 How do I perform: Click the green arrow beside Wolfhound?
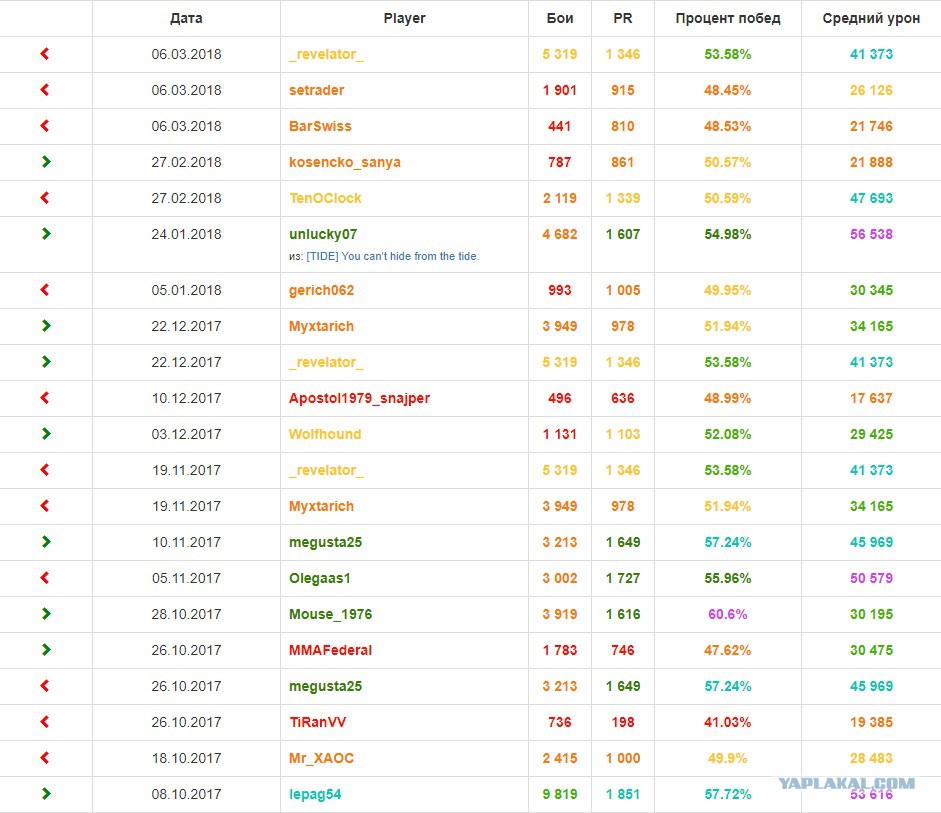click(46, 434)
